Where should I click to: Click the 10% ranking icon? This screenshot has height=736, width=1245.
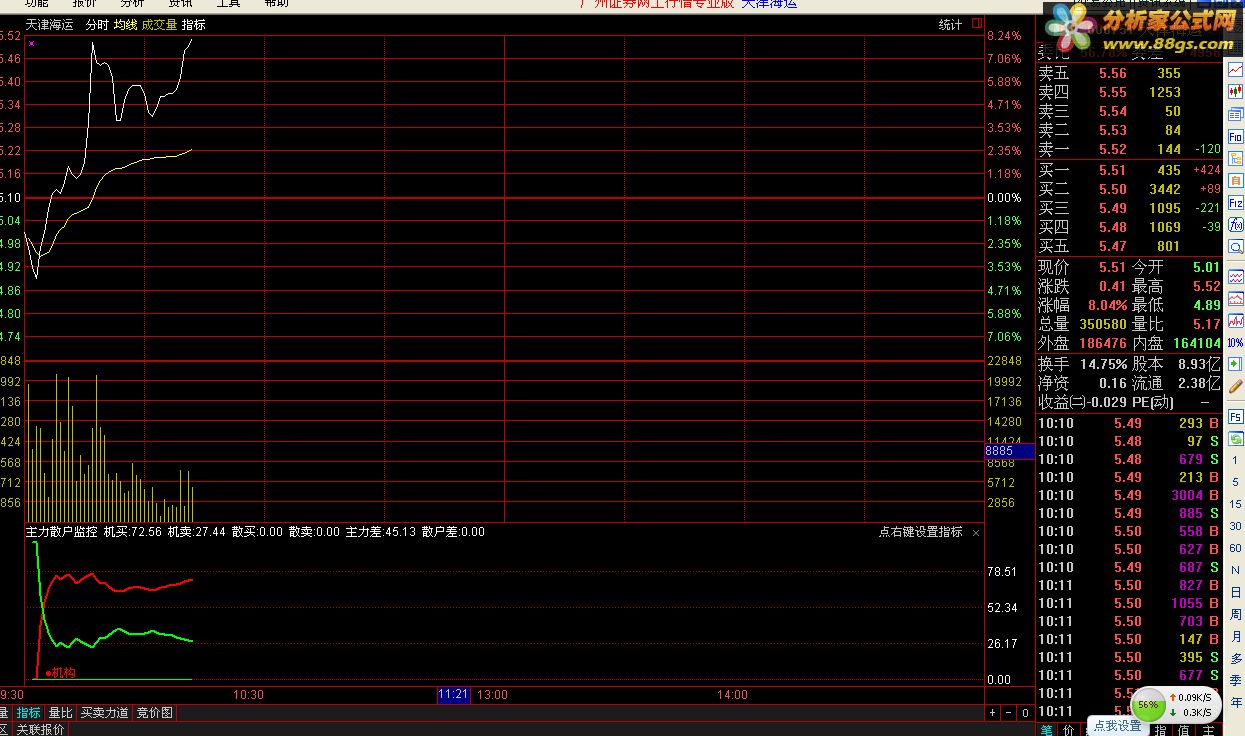point(1236,342)
